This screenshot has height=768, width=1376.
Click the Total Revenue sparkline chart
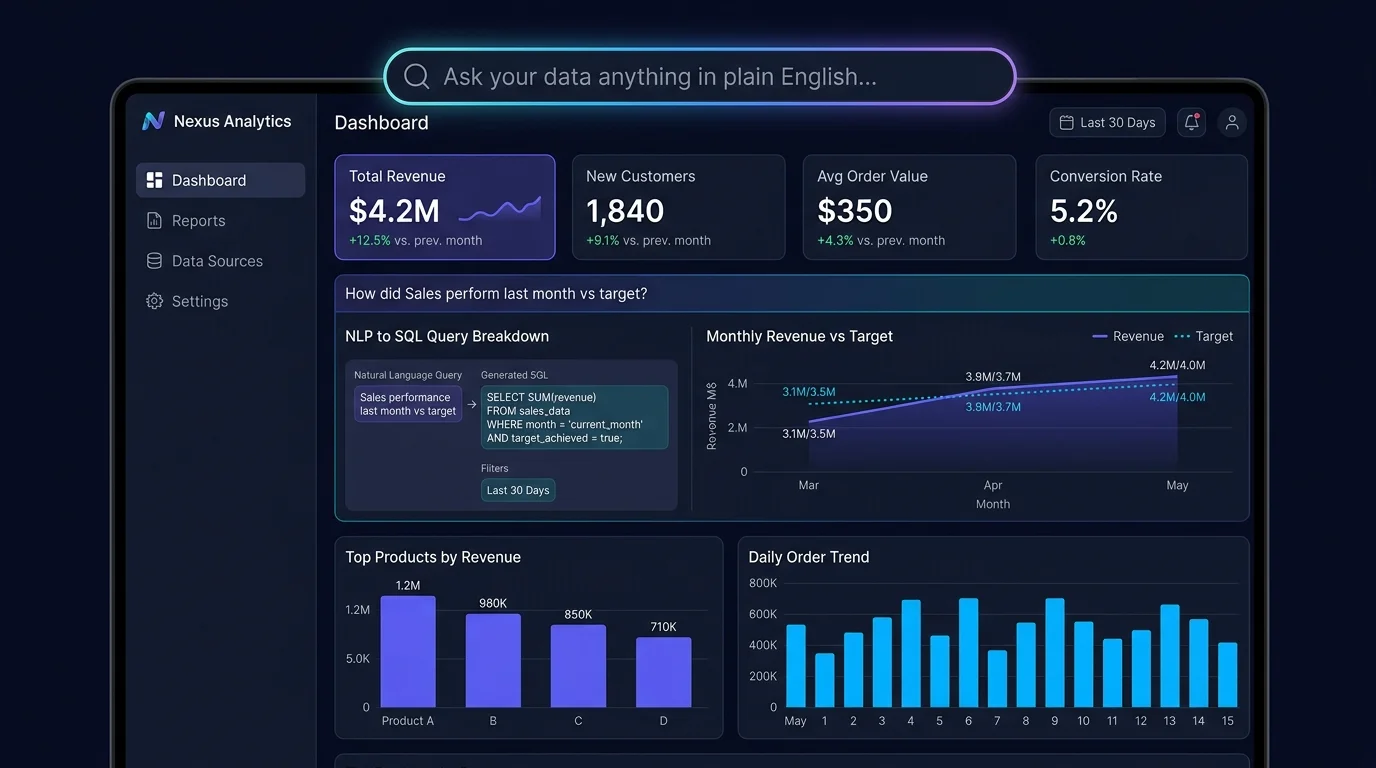point(500,209)
